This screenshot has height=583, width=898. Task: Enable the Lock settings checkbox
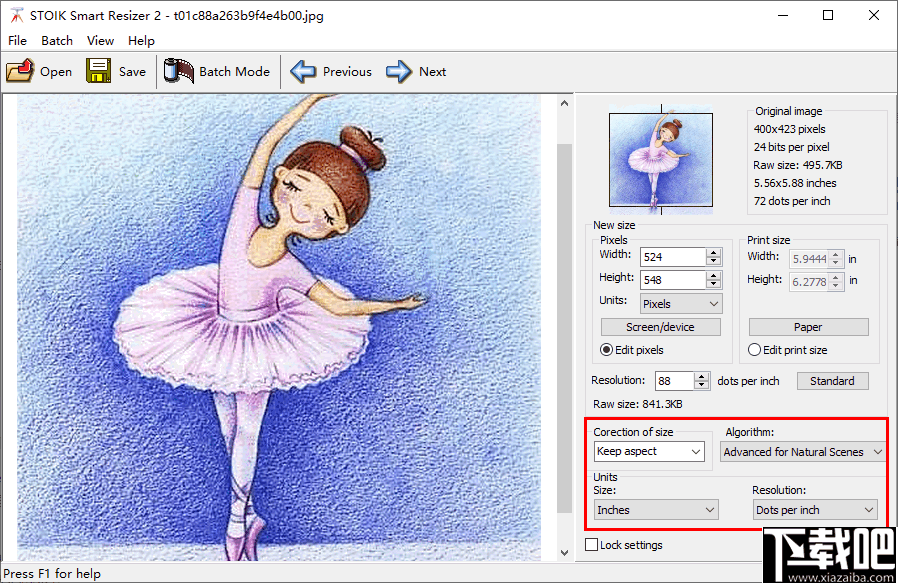click(591, 545)
